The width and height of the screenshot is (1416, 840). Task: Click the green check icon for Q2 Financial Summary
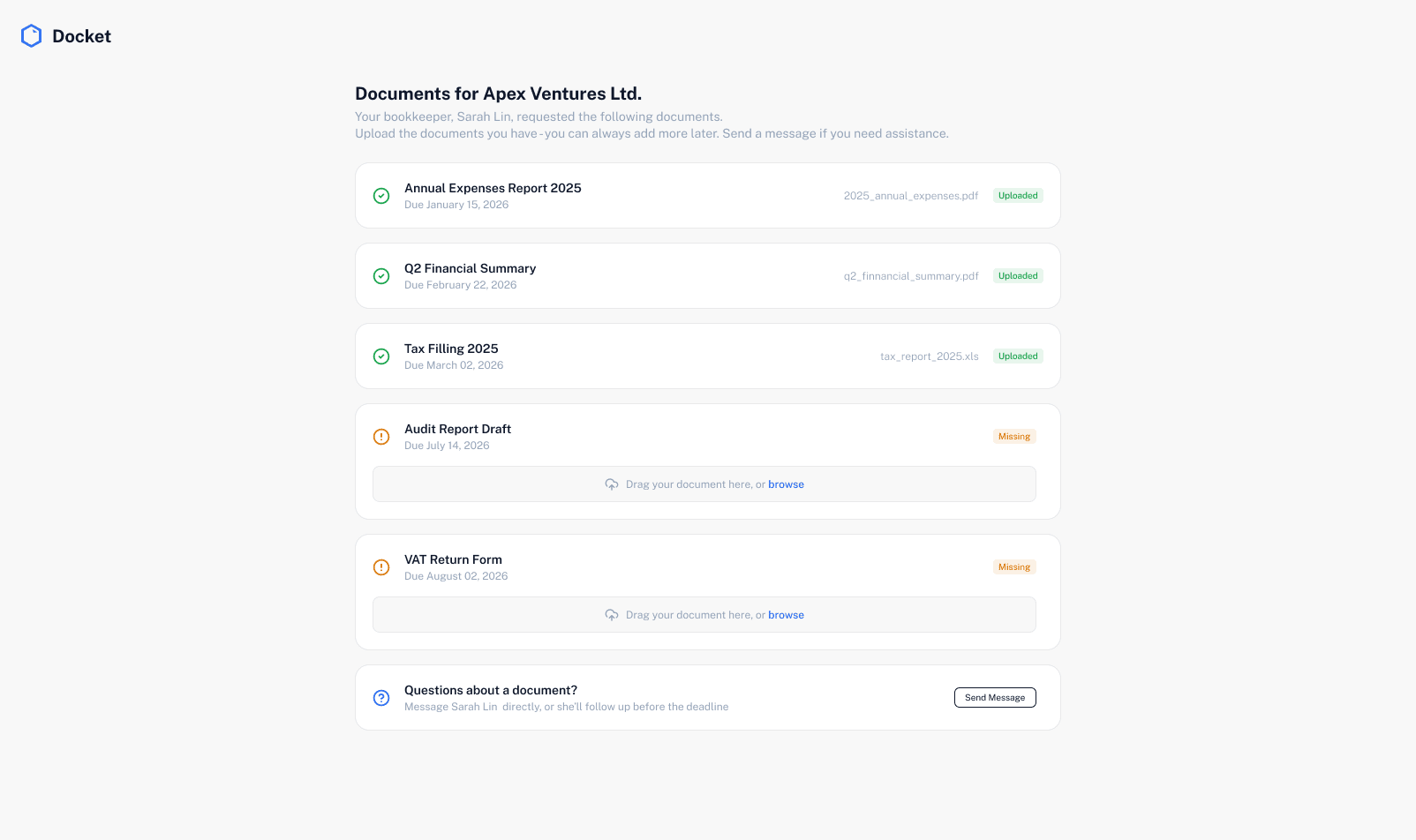(381, 276)
